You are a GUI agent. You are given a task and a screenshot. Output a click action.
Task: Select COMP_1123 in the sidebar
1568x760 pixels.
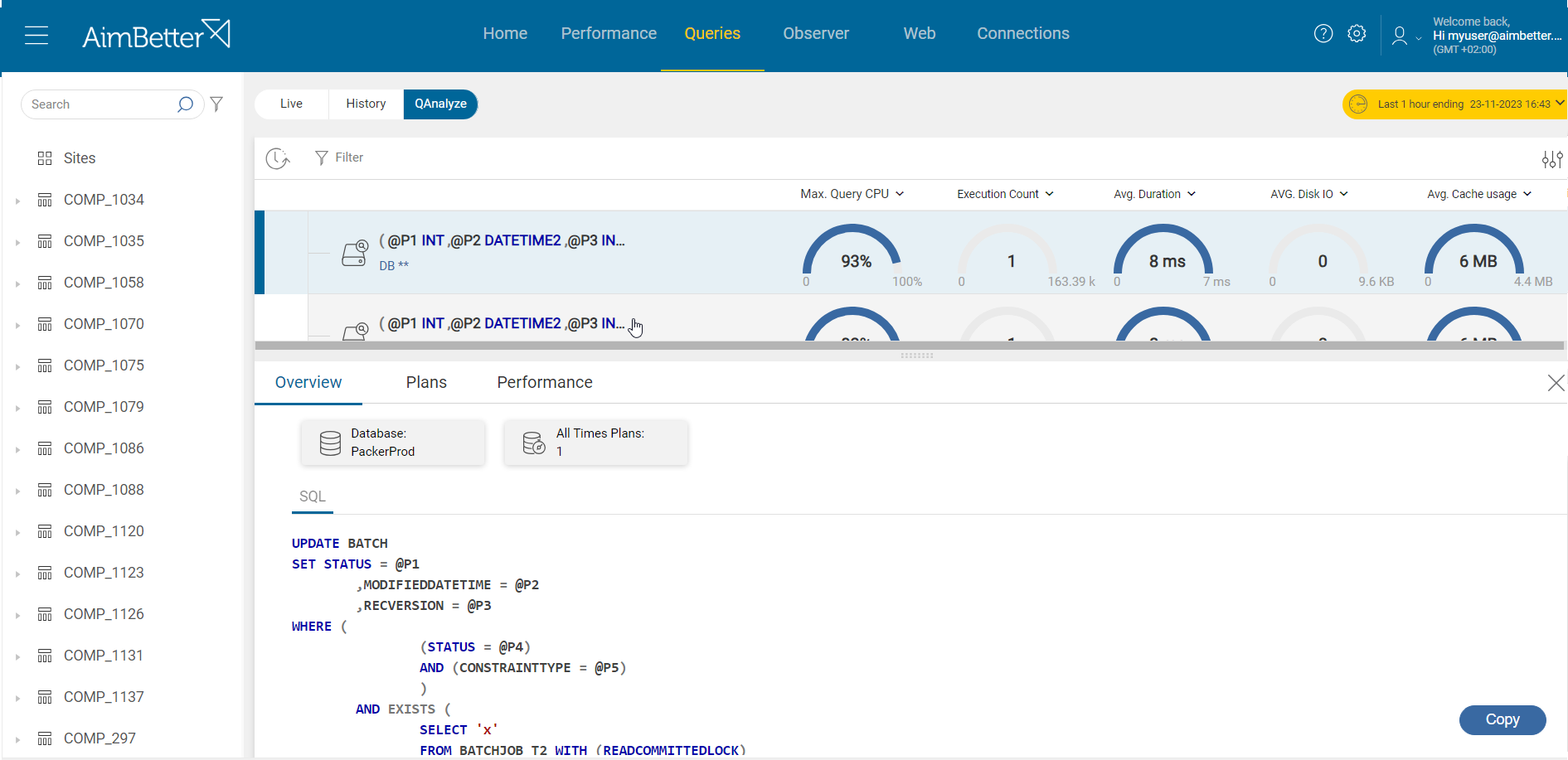coord(104,573)
